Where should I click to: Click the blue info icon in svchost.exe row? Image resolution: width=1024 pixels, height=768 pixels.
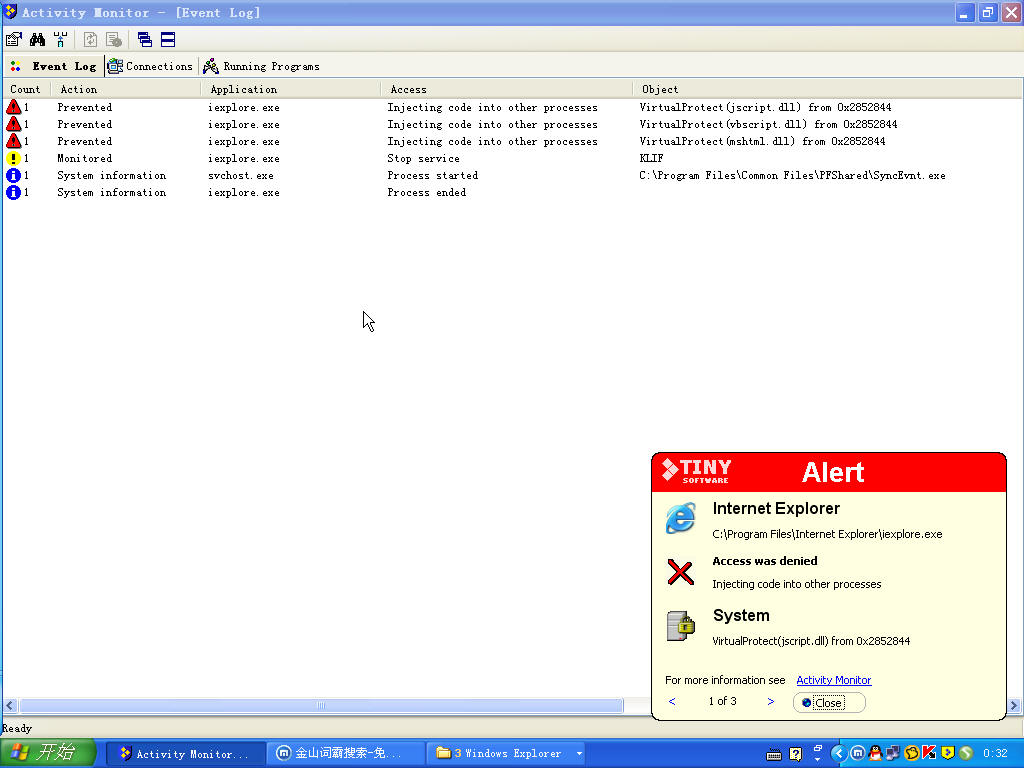point(13,175)
